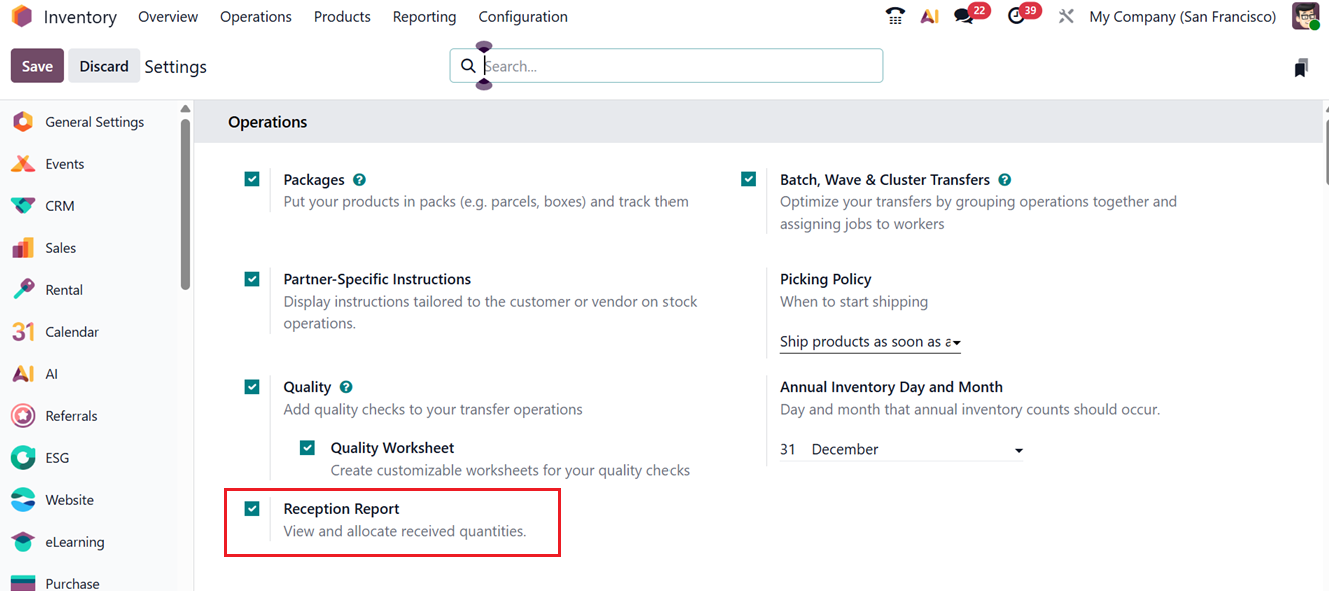
Task: Disable the Packages checkbox
Action: point(252,180)
